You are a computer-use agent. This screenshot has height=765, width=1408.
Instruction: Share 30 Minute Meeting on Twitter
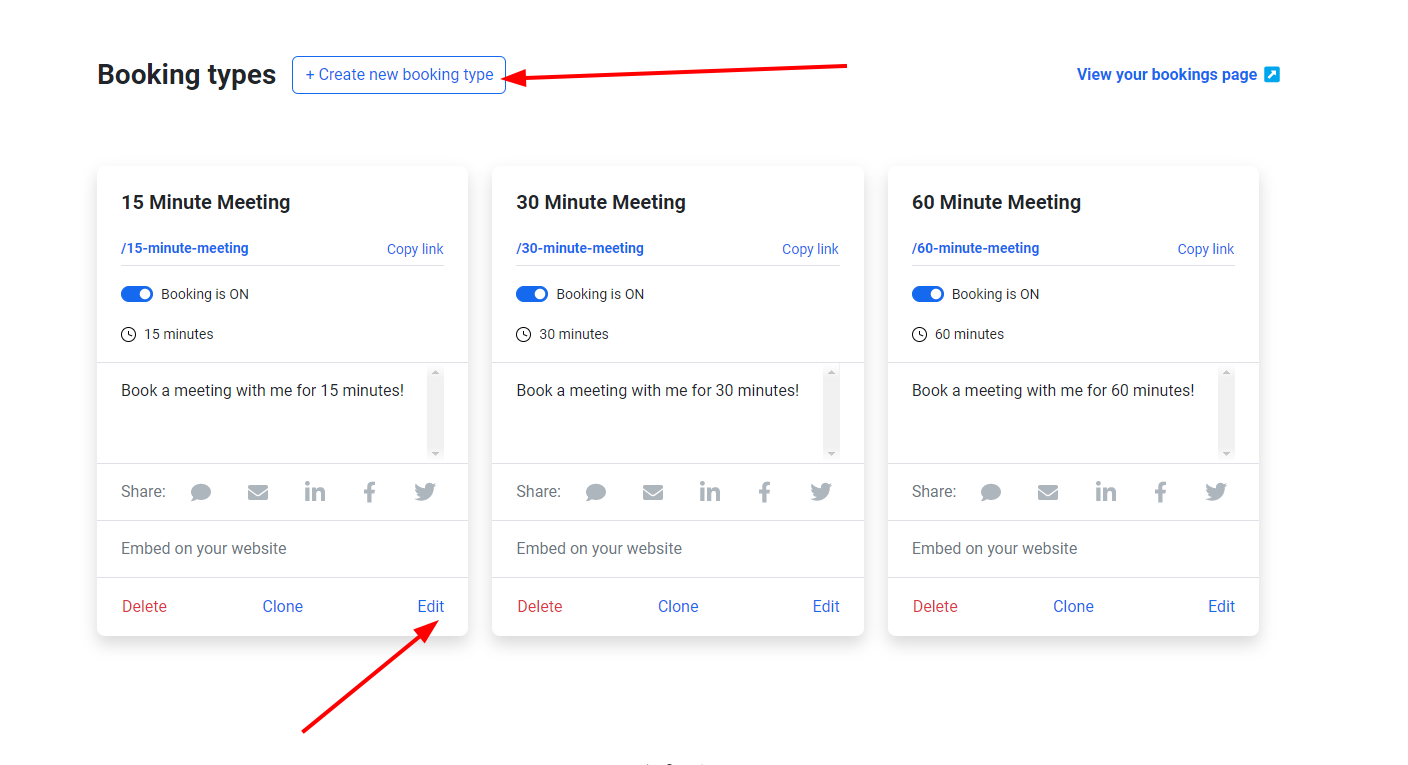coord(821,492)
